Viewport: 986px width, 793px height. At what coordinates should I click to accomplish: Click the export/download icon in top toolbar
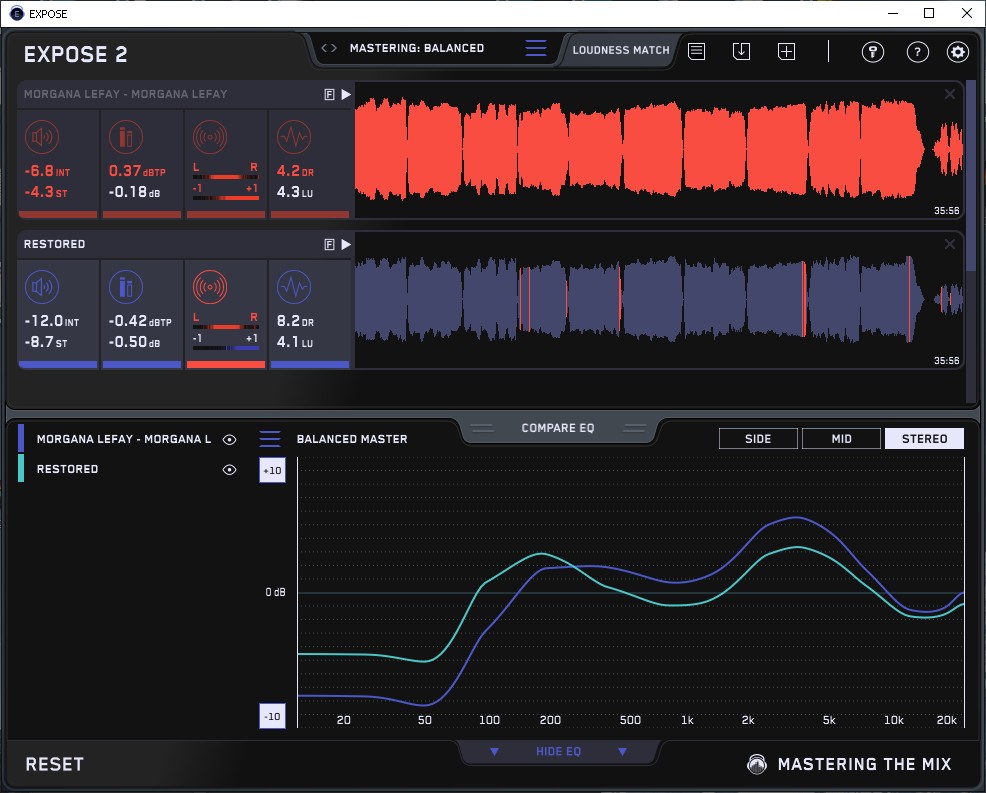(x=741, y=51)
